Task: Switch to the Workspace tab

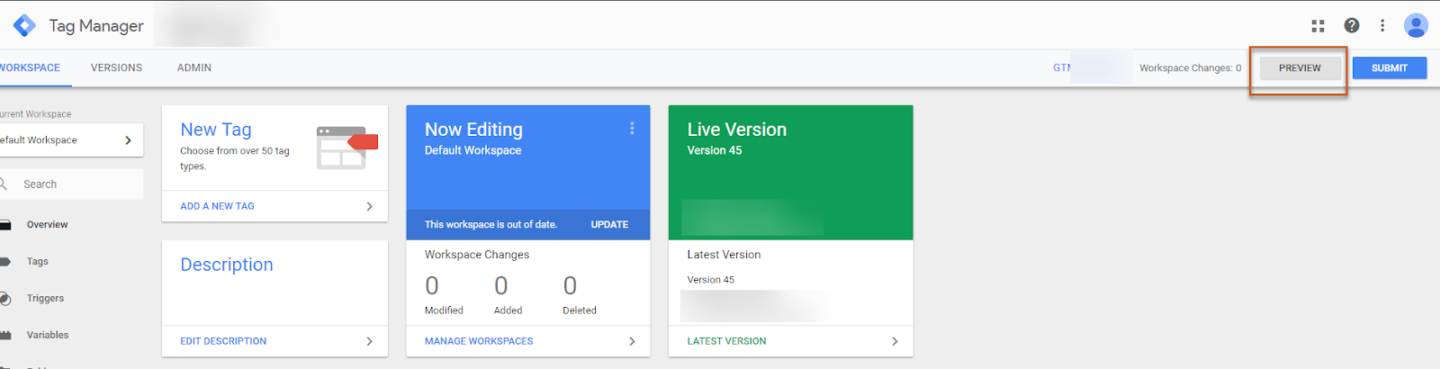Action: pyautogui.click(x=30, y=68)
